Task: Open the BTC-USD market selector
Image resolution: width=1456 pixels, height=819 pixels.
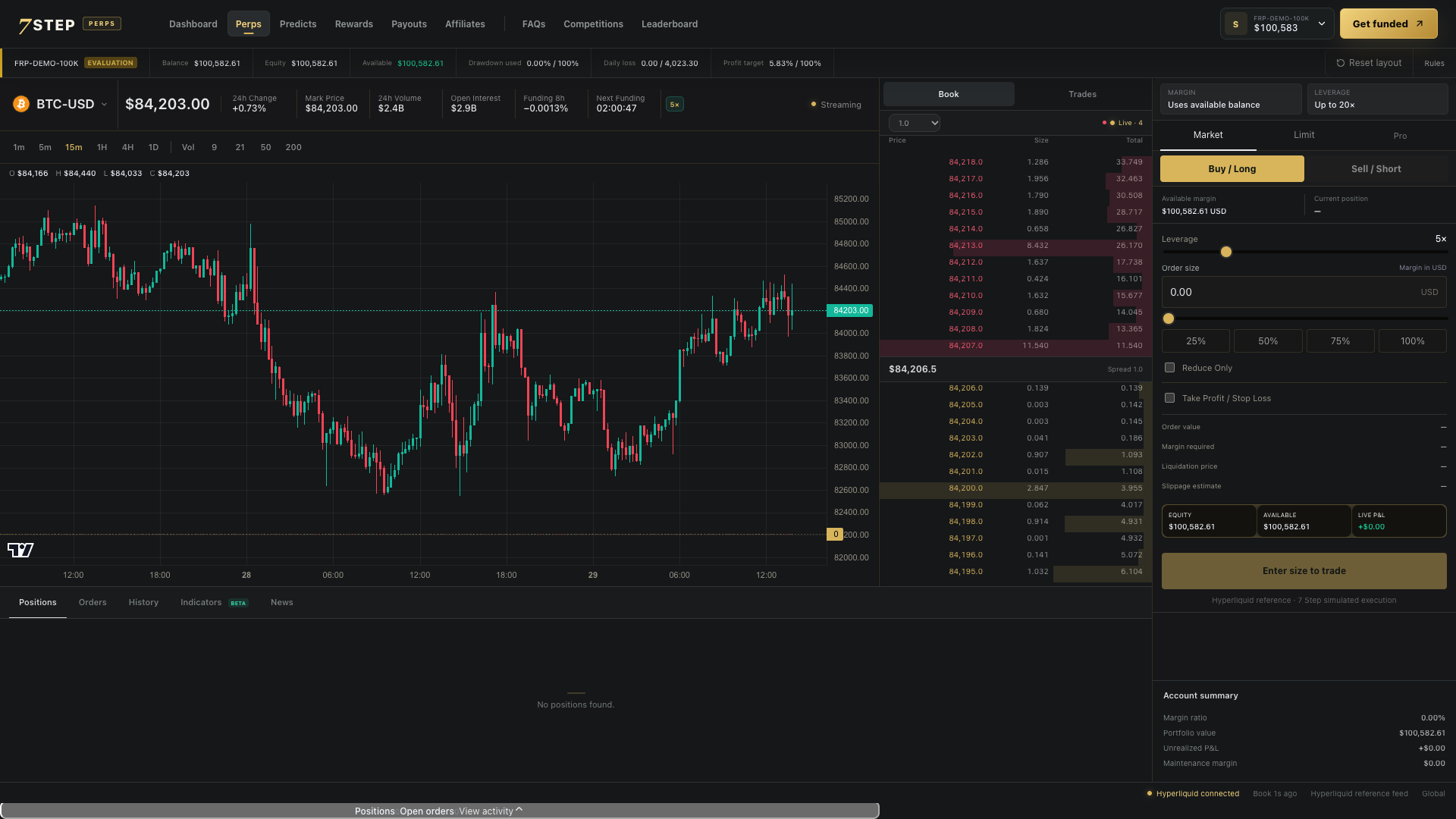Action: tap(61, 104)
